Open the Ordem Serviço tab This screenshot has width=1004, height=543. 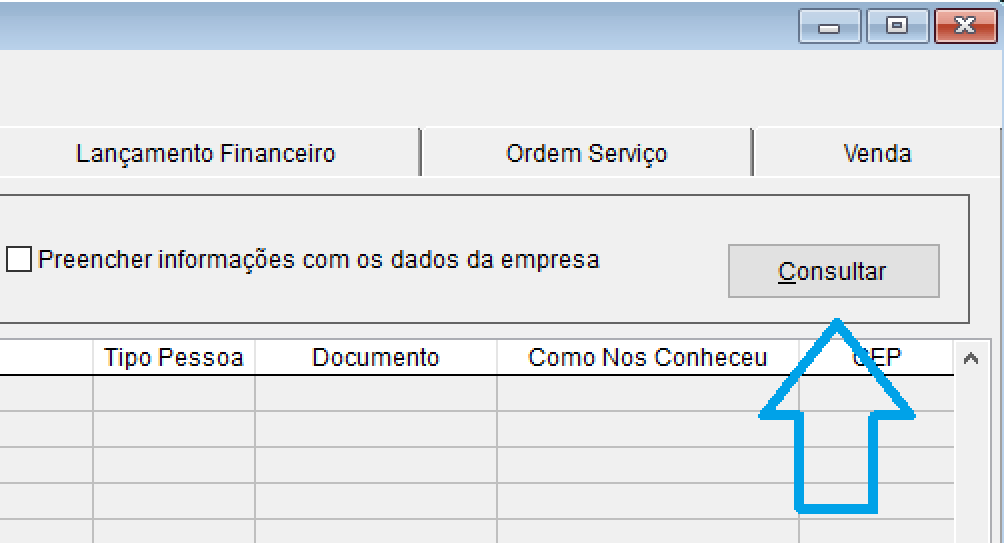click(x=586, y=154)
